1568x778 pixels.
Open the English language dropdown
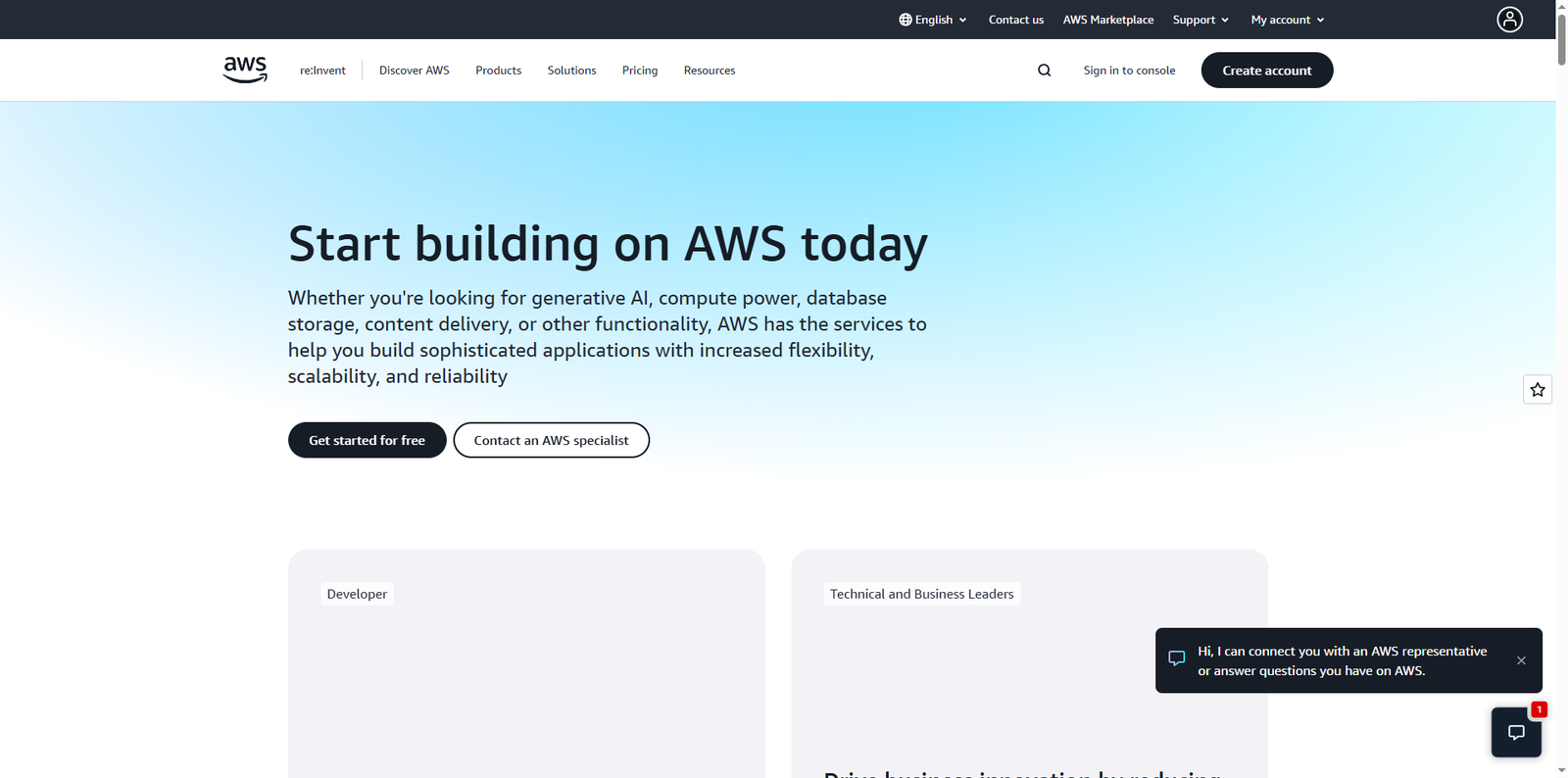pos(933,20)
